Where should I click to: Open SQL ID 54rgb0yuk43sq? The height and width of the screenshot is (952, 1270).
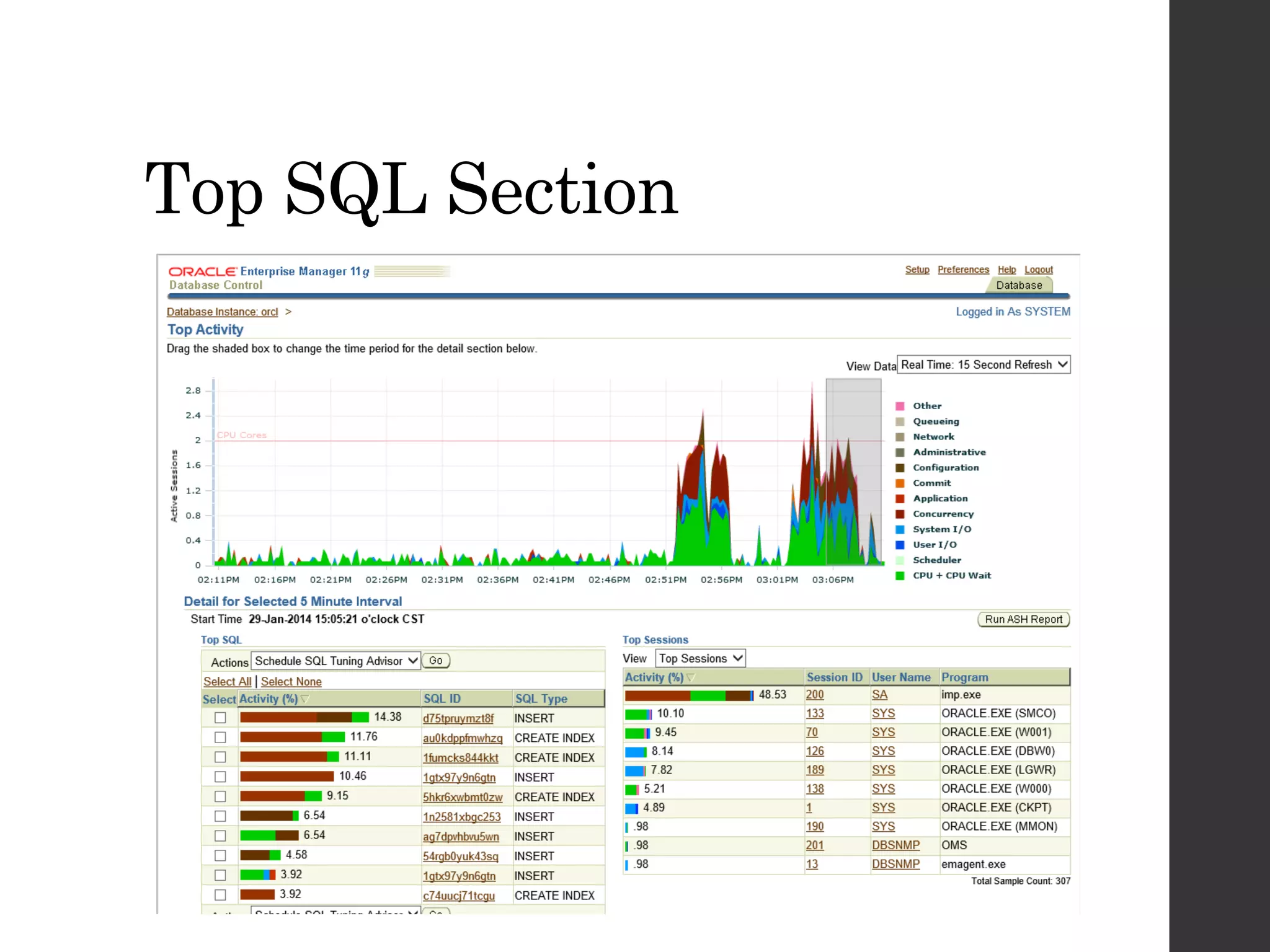[x=460, y=856]
